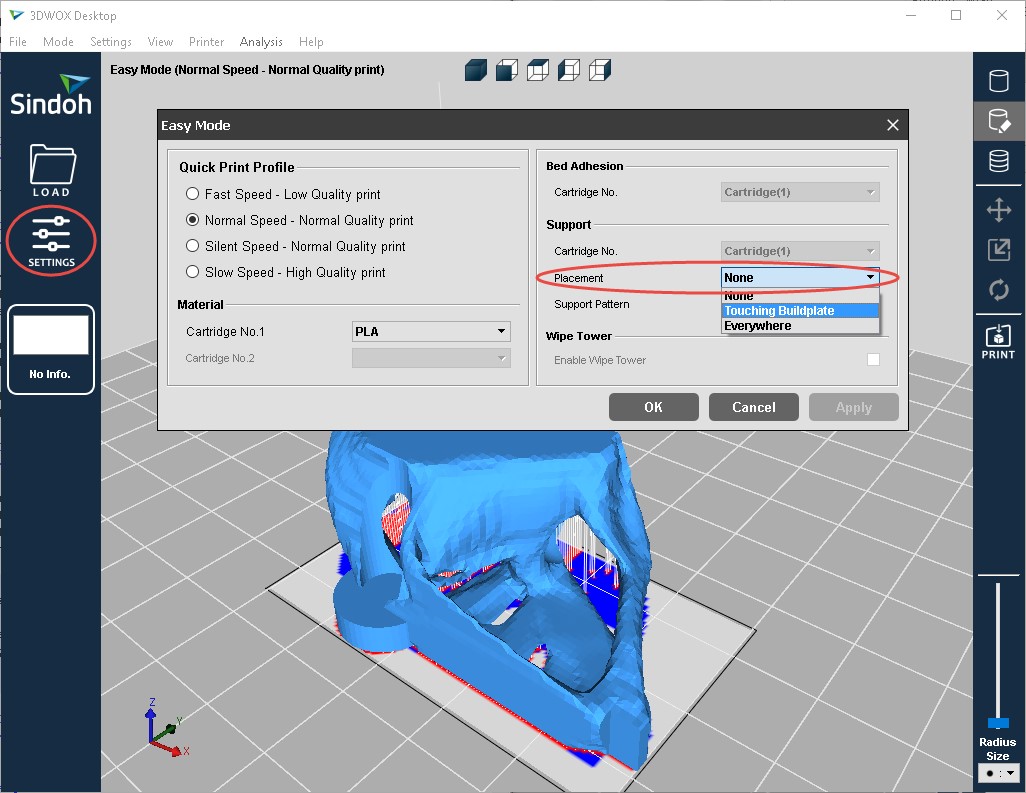Screen dimensions: 1026x793
Task: Click the PRINT icon
Action: point(998,342)
